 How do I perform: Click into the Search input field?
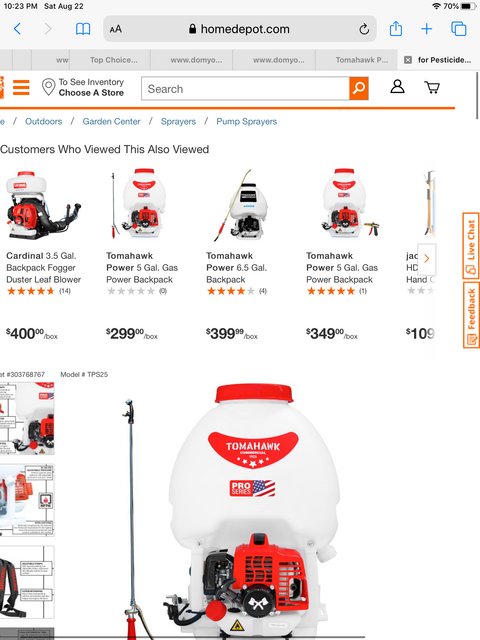click(245, 89)
